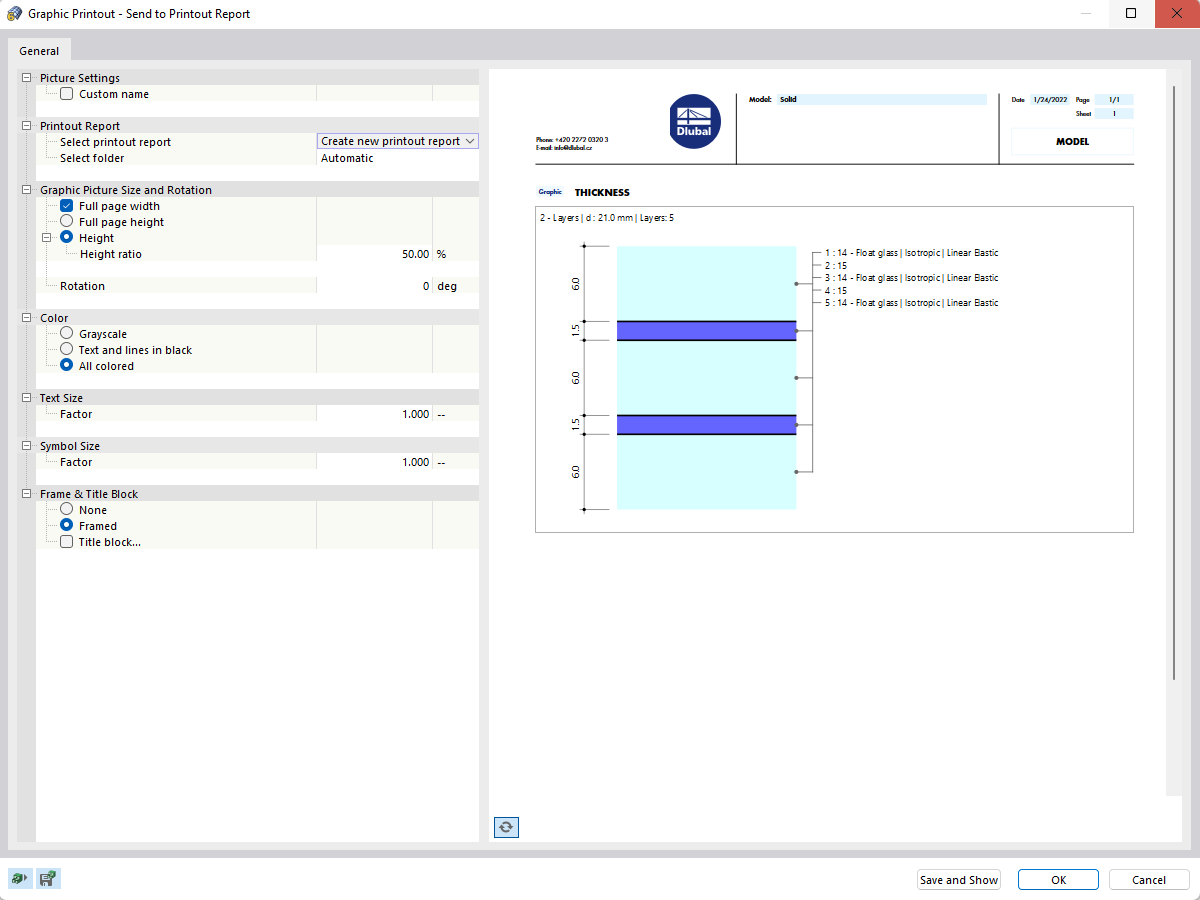Collapse the Printout Report section
The image size is (1200, 900).
[x=26, y=126]
